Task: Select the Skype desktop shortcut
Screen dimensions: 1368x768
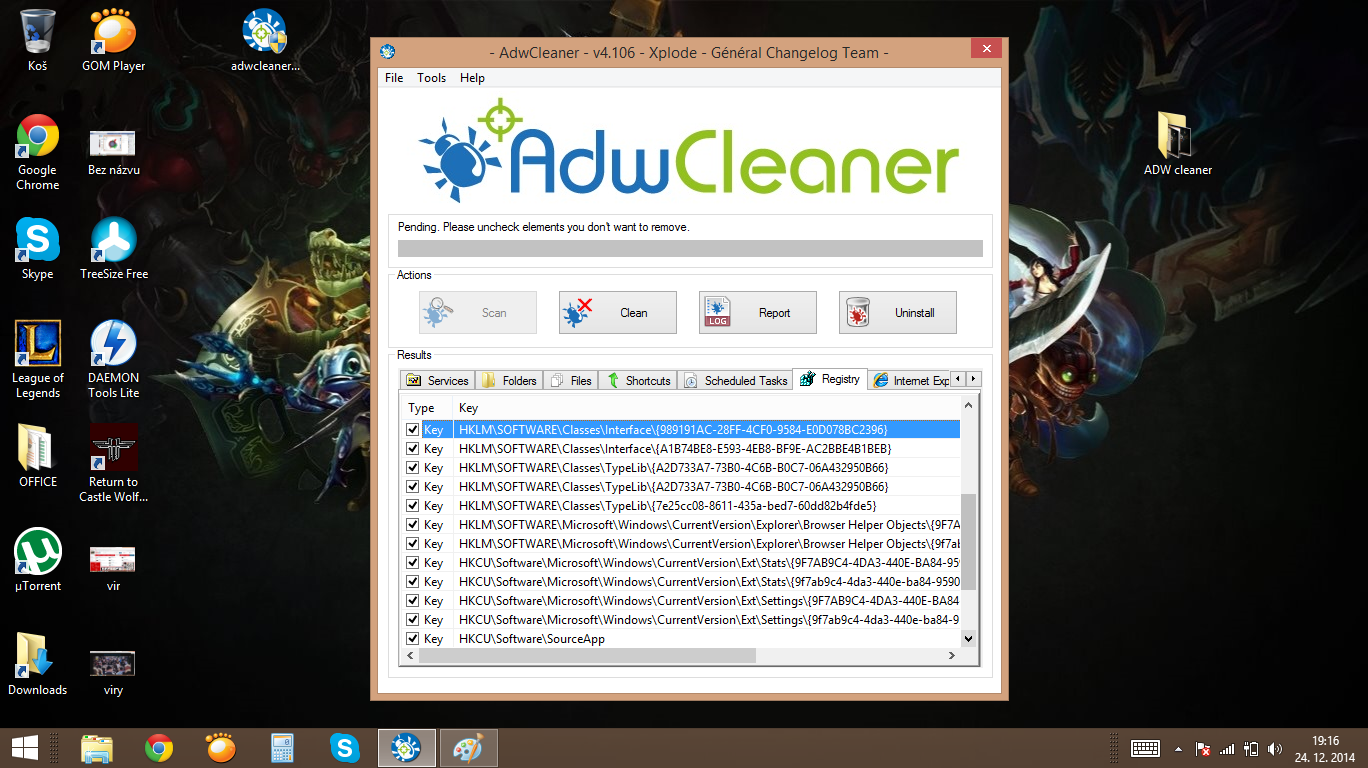Action: 38,249
